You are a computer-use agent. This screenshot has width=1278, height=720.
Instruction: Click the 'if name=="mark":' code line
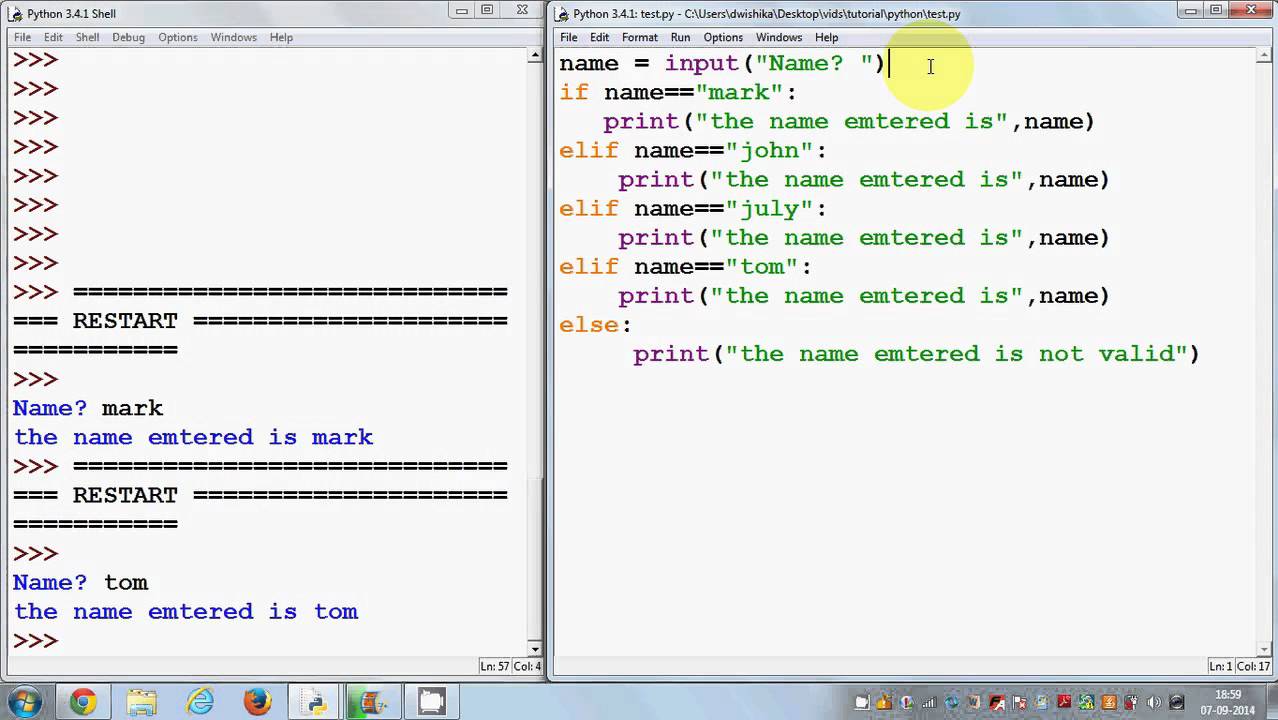pos(677,92)
